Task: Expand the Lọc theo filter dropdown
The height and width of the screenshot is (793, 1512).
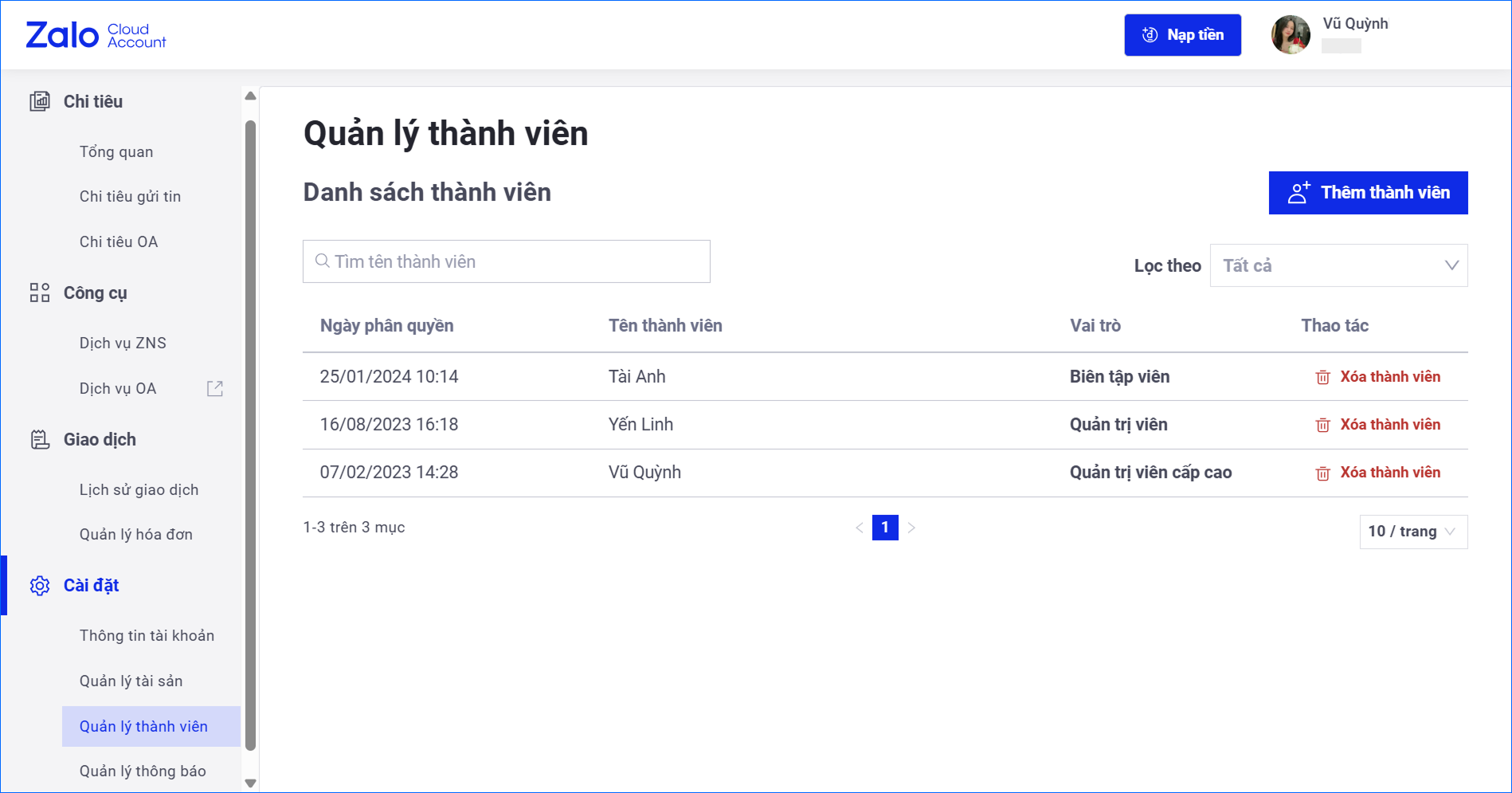Action: [1338, 265]
